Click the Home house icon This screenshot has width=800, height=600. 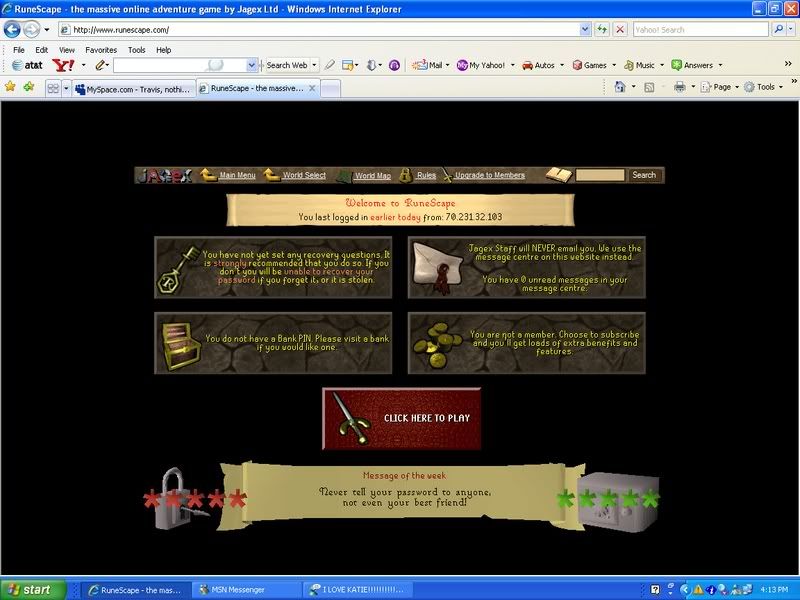(619, 87)
